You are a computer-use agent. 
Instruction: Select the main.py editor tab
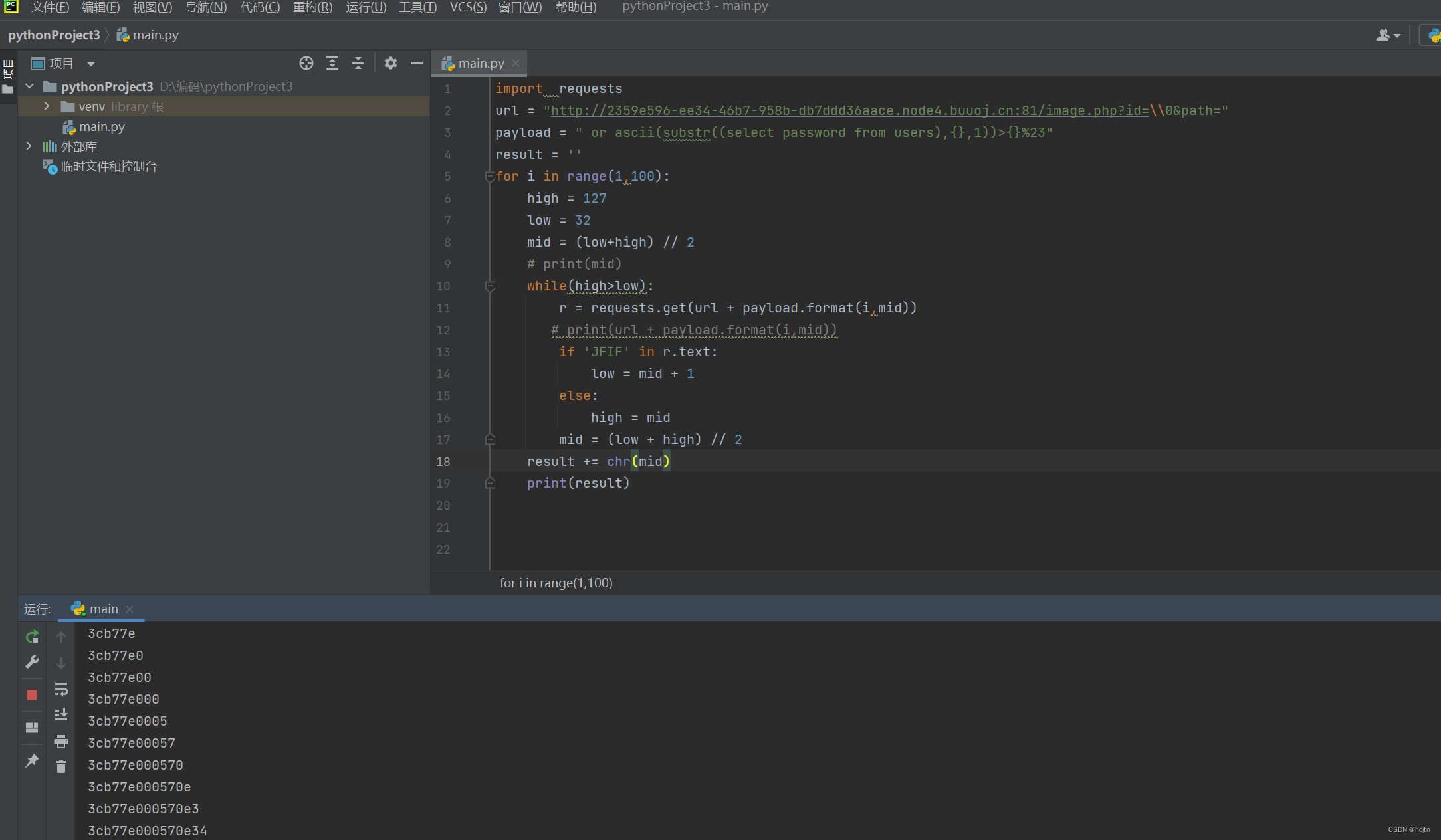[x=480, y=63]
